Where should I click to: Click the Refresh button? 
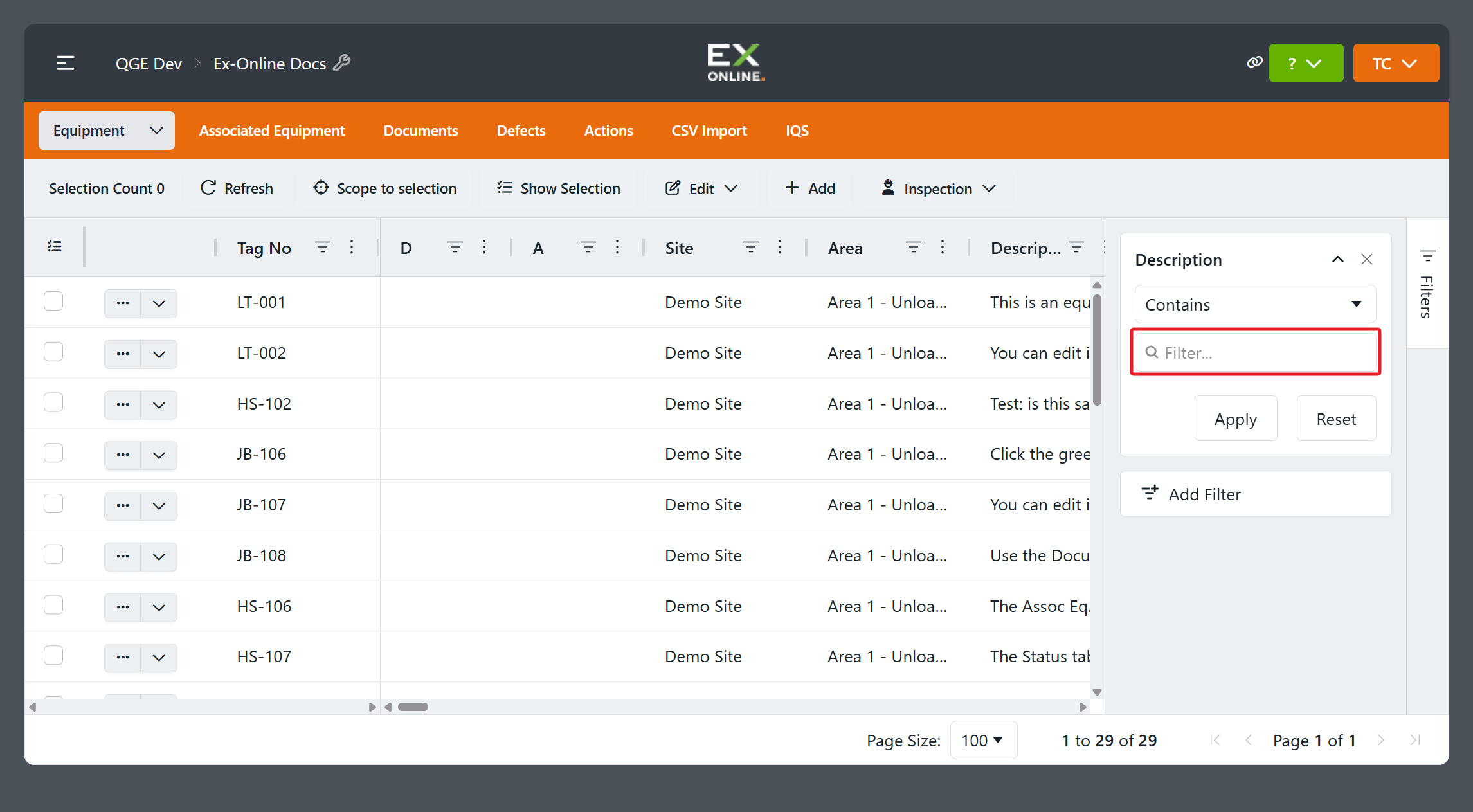coord(237,188)
